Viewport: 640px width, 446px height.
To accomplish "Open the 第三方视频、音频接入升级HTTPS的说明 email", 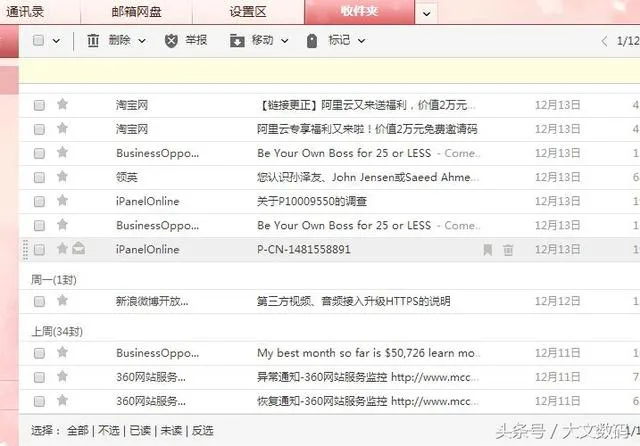I will click(353, 301).
